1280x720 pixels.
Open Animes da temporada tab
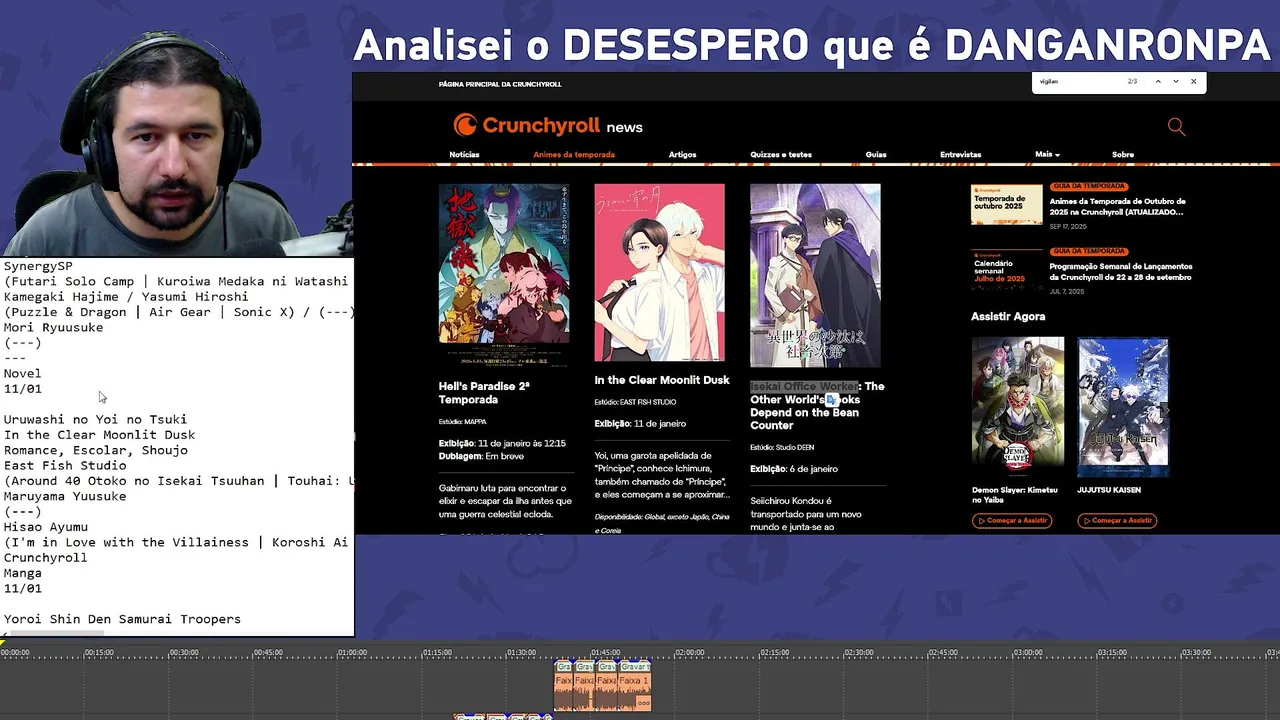(574, 154)
